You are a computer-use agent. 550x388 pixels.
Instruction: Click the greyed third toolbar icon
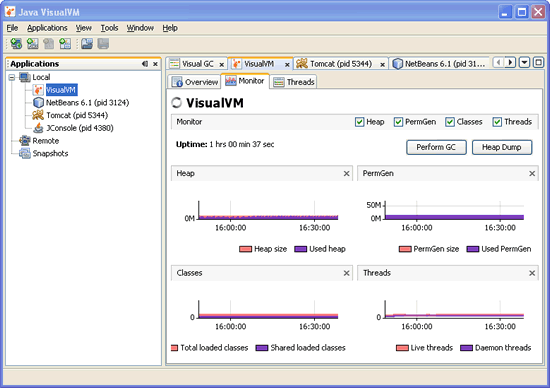49,44
